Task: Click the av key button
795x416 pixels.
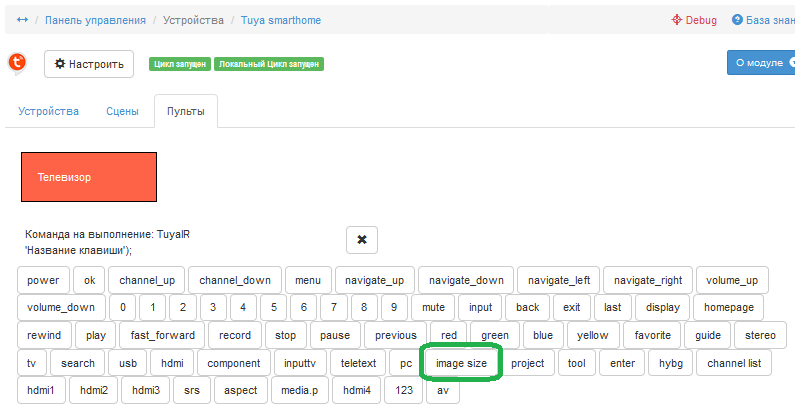Action: click(x=443, y=390)
